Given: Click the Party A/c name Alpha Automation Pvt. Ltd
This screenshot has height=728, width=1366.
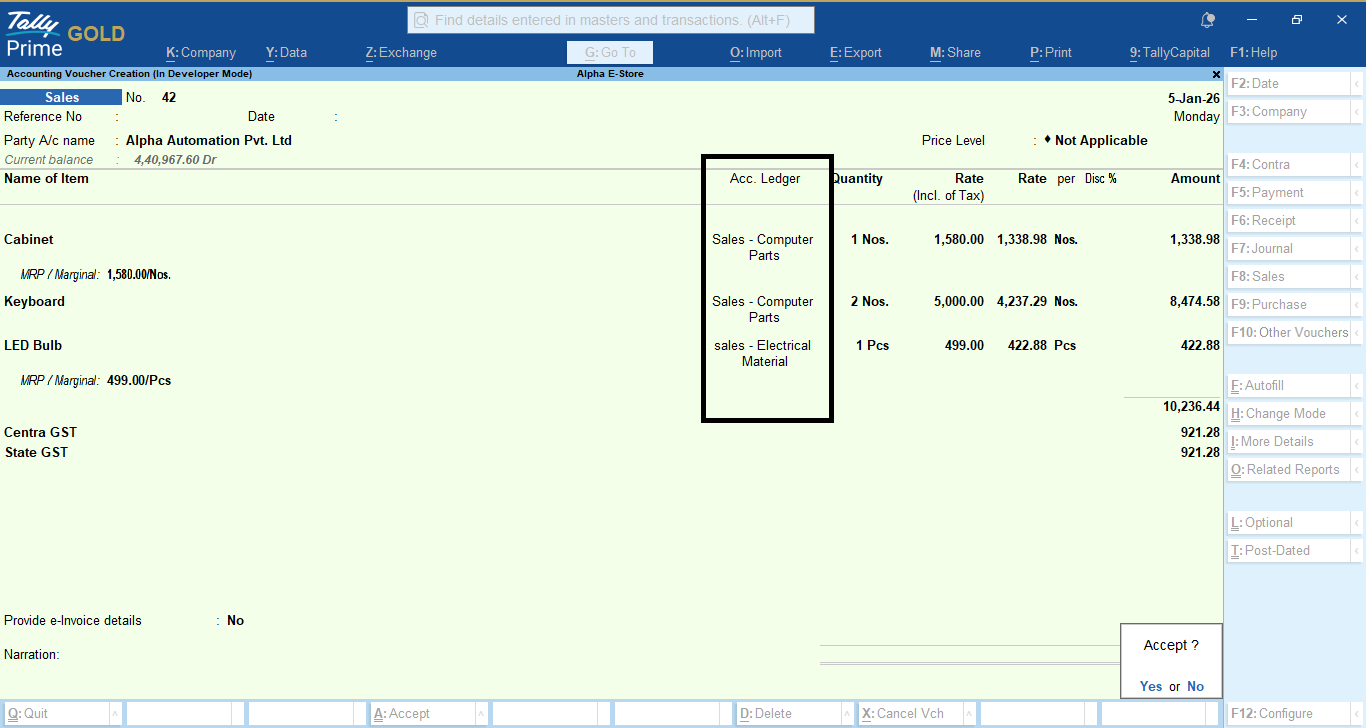Looking at the screenshot, I should [209, 141].
